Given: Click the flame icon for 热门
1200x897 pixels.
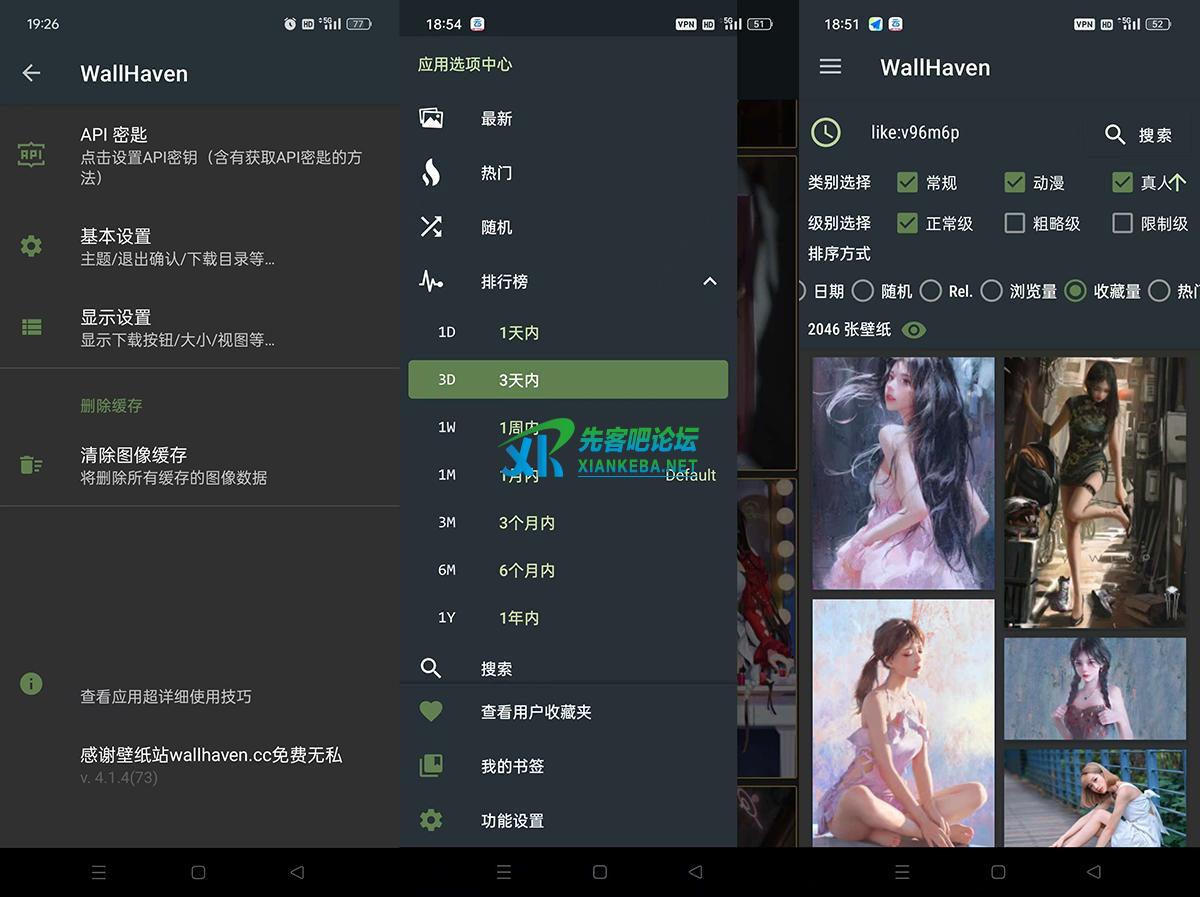Looking at the screenshot, I should (431, 173).
